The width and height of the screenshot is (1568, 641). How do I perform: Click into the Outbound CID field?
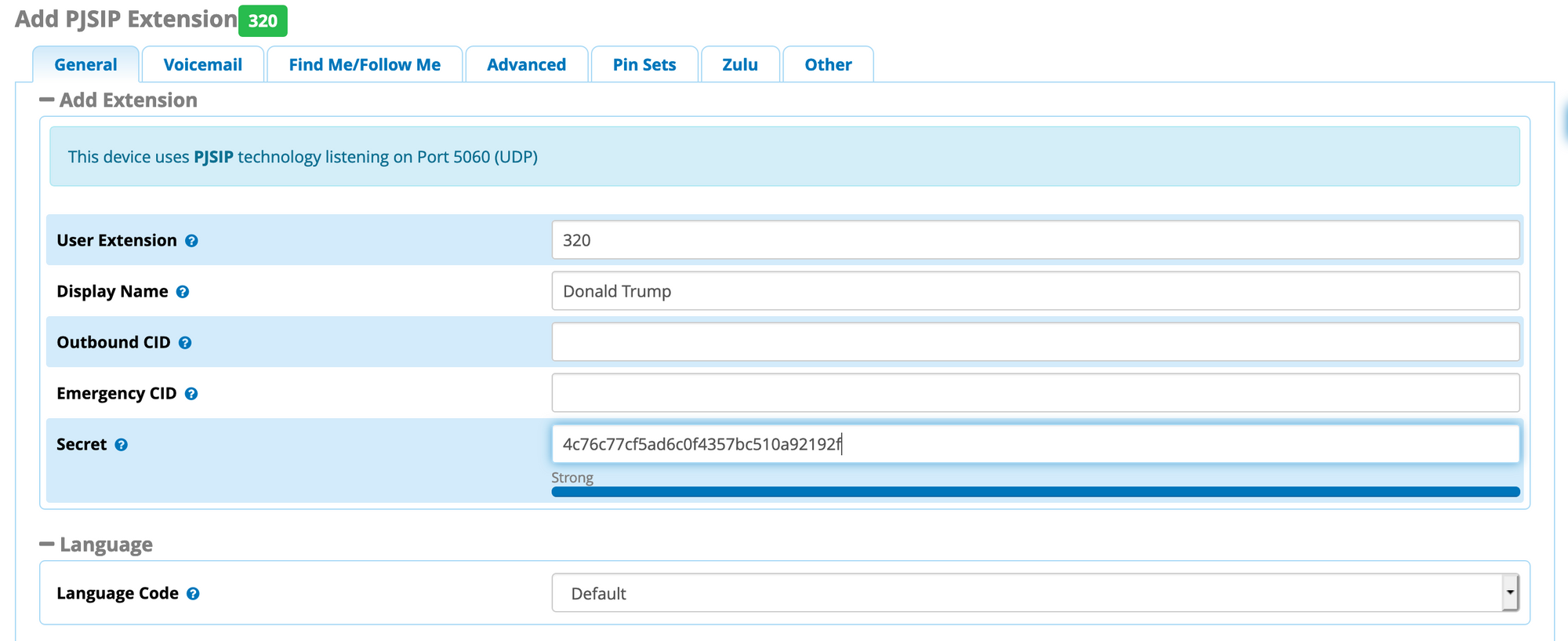coord(1035,342)
